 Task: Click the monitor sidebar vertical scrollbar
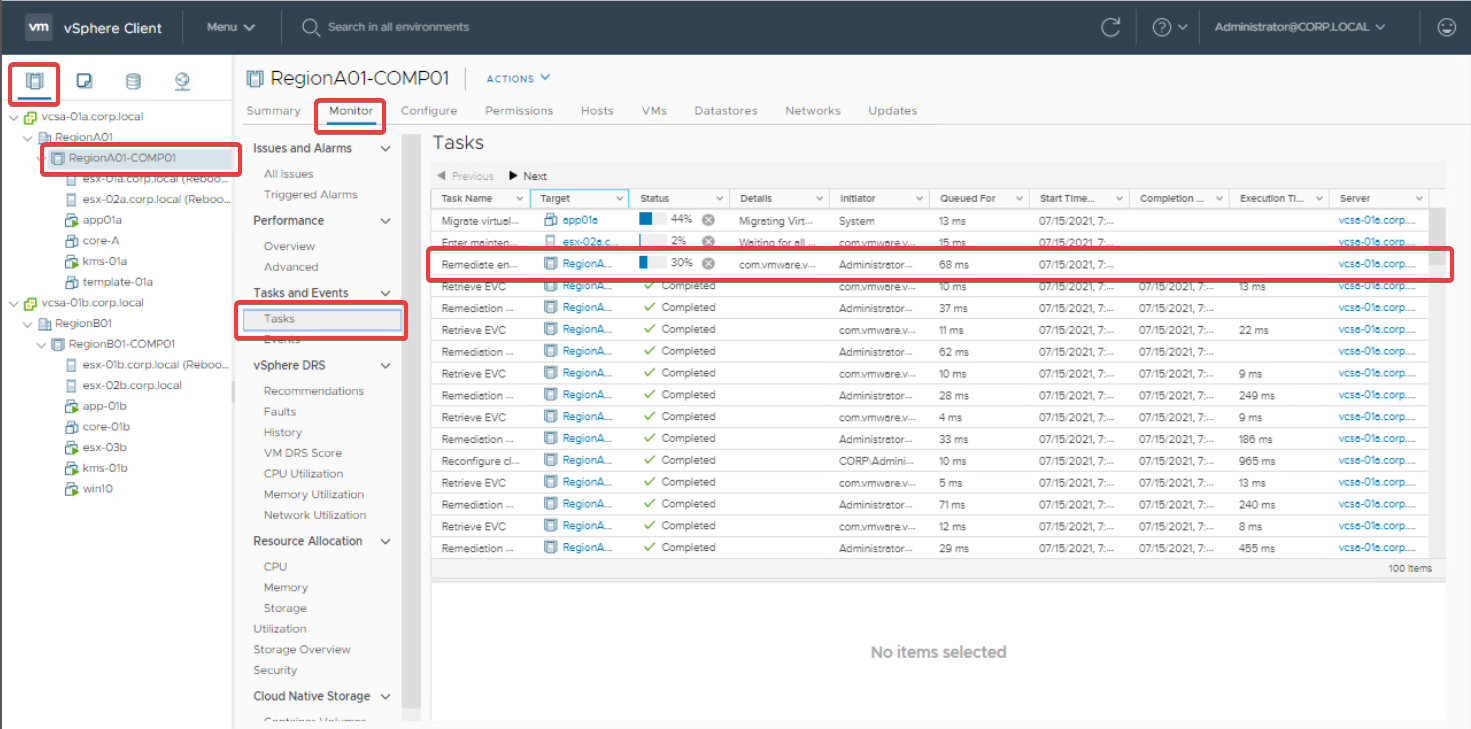(x=411, y=422)
